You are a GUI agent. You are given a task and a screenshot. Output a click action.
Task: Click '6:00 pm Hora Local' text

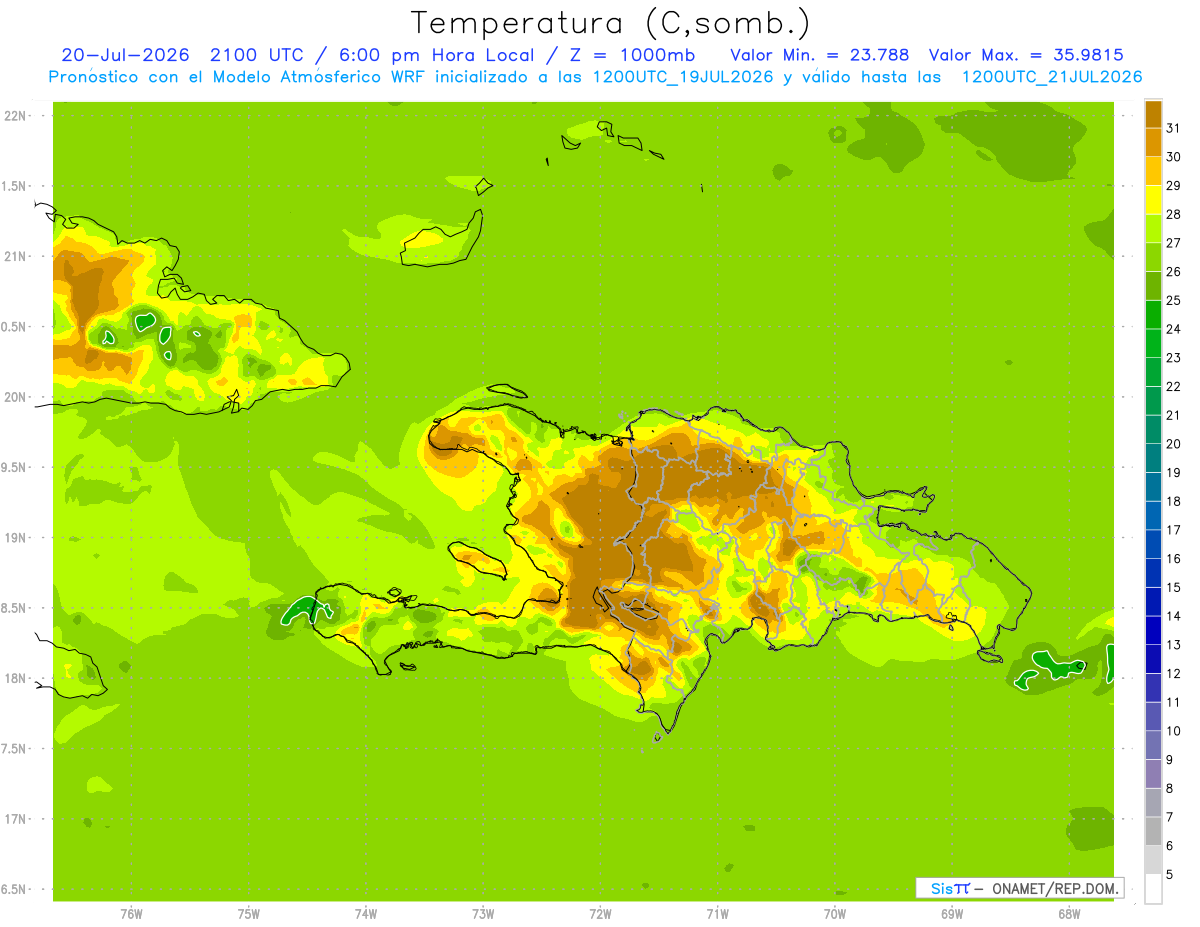[x=437, y=54]
